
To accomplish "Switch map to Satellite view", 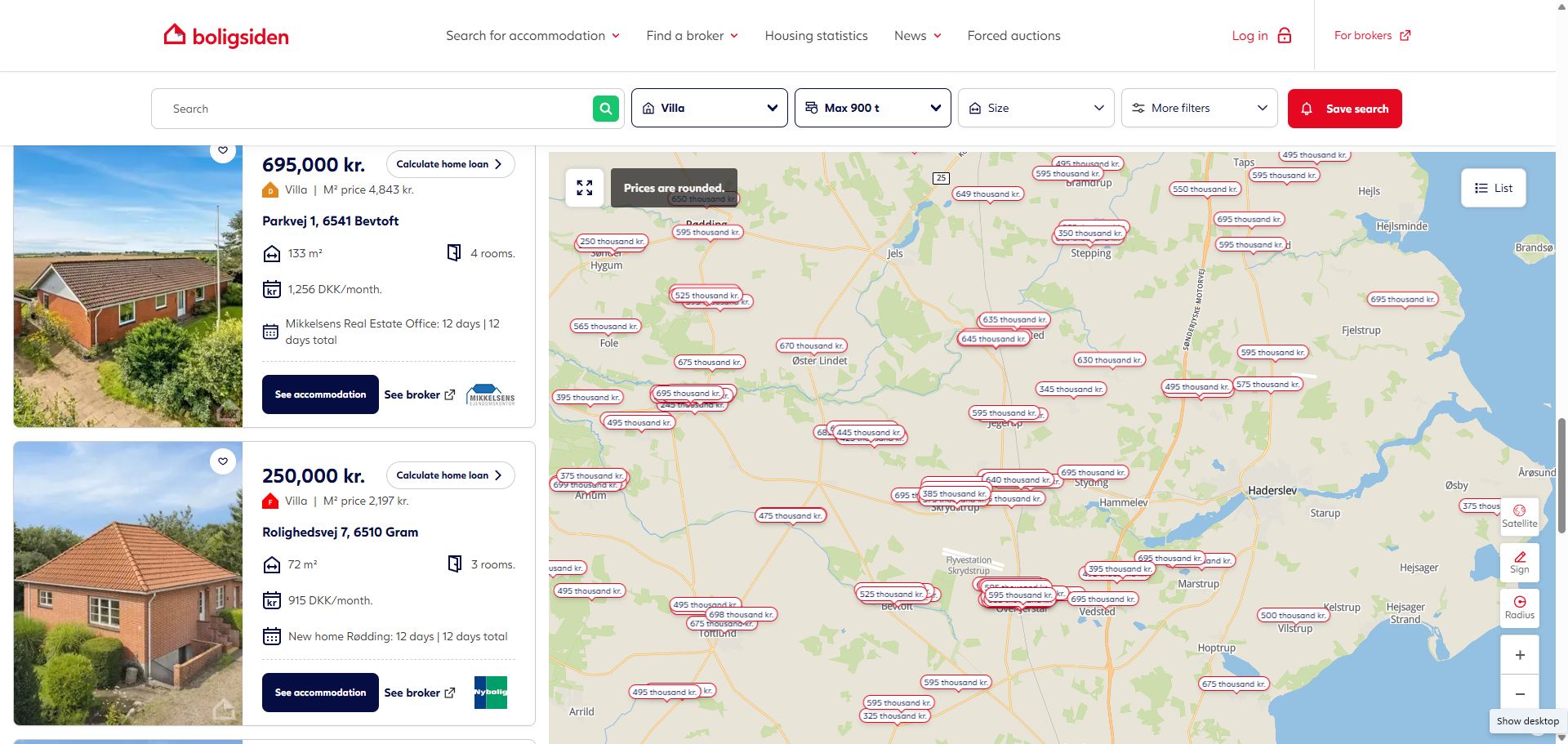I will coord(1519,516).
